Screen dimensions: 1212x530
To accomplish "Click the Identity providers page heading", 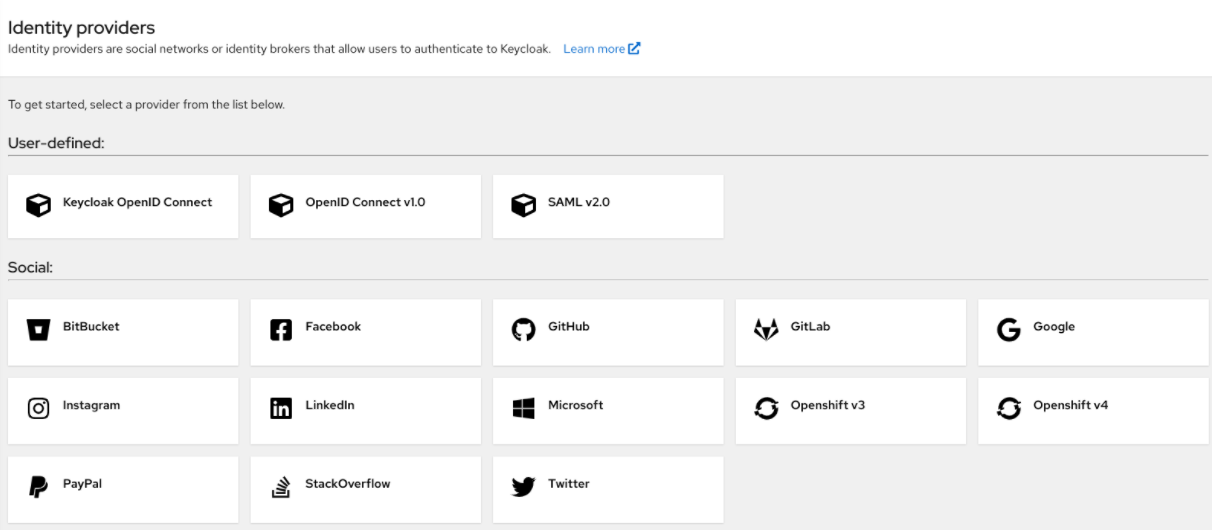I will [x=81, y=27].
